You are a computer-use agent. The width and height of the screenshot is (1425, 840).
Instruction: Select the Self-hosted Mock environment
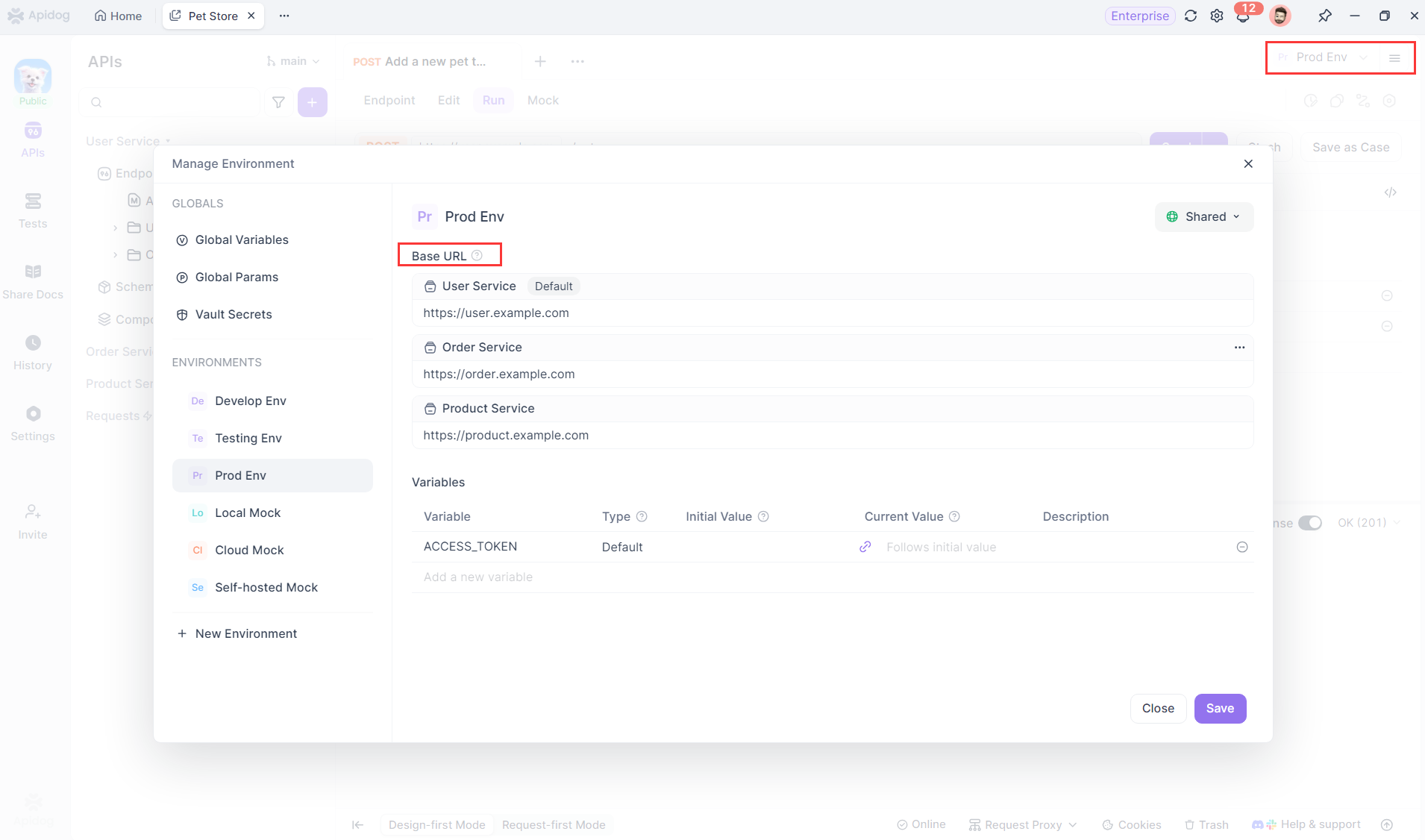pyautogui.click(x=272, y=587)
